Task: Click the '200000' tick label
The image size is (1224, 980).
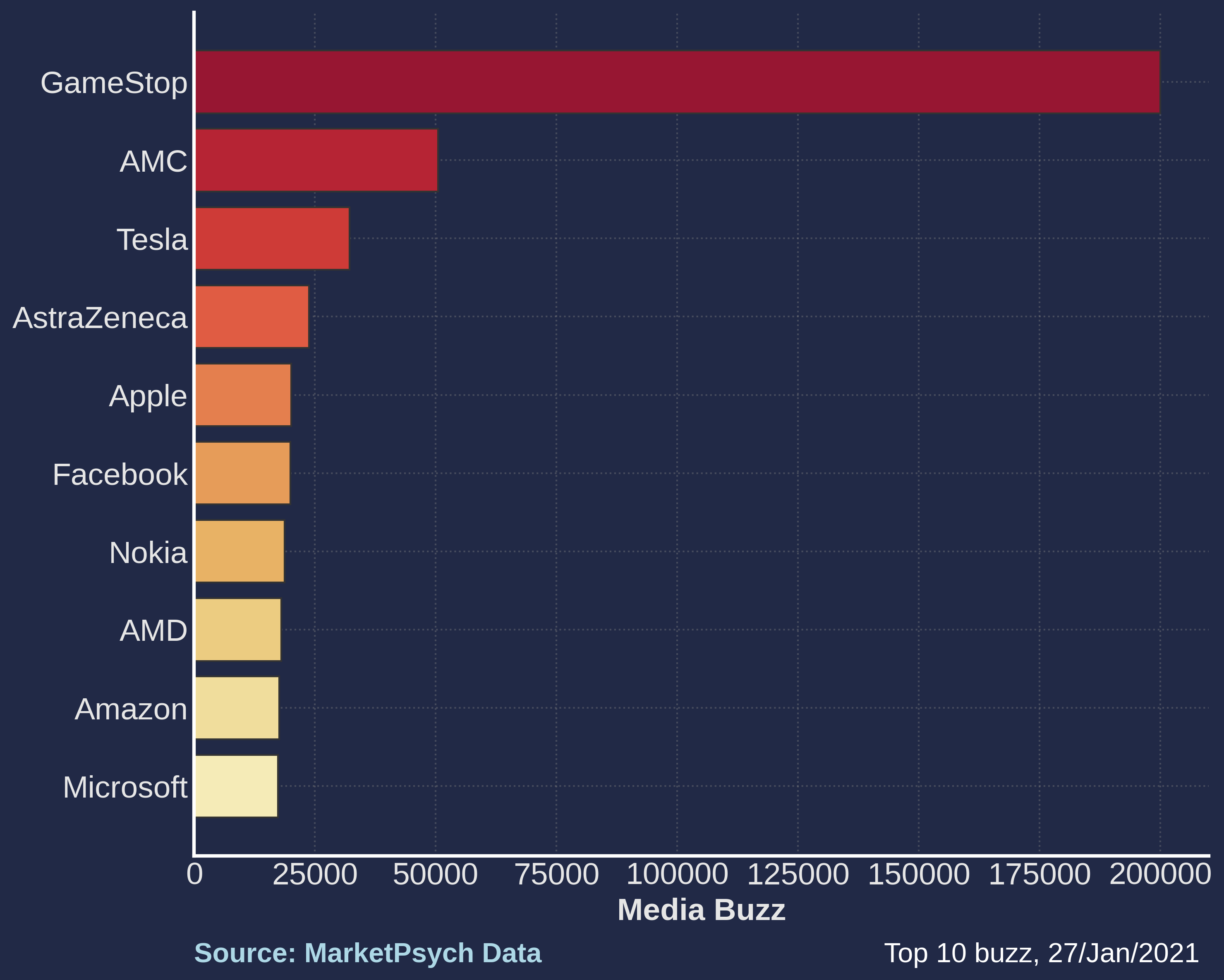Action: 1160,875
